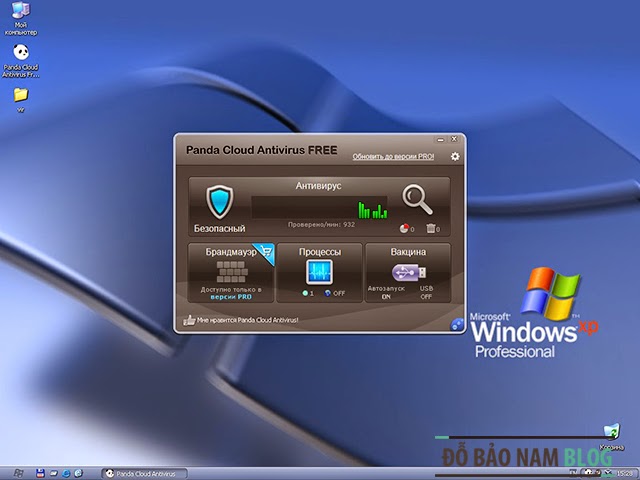Viewport: 640px width, 480px height.
Task: Open the recycle bin icon showing 0
Action: tap(430, 228)
